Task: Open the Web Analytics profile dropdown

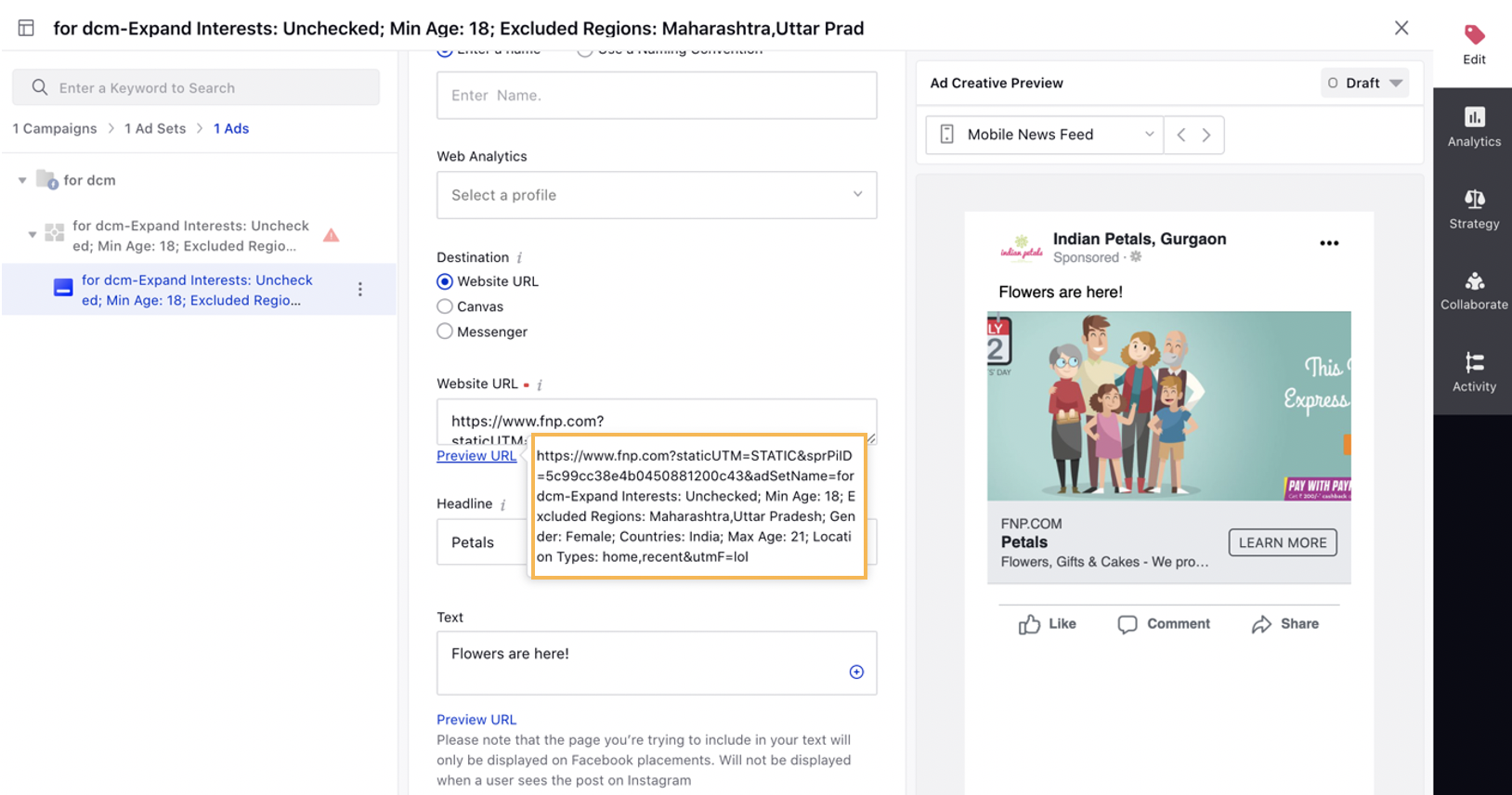Action: tap(657, 195)
